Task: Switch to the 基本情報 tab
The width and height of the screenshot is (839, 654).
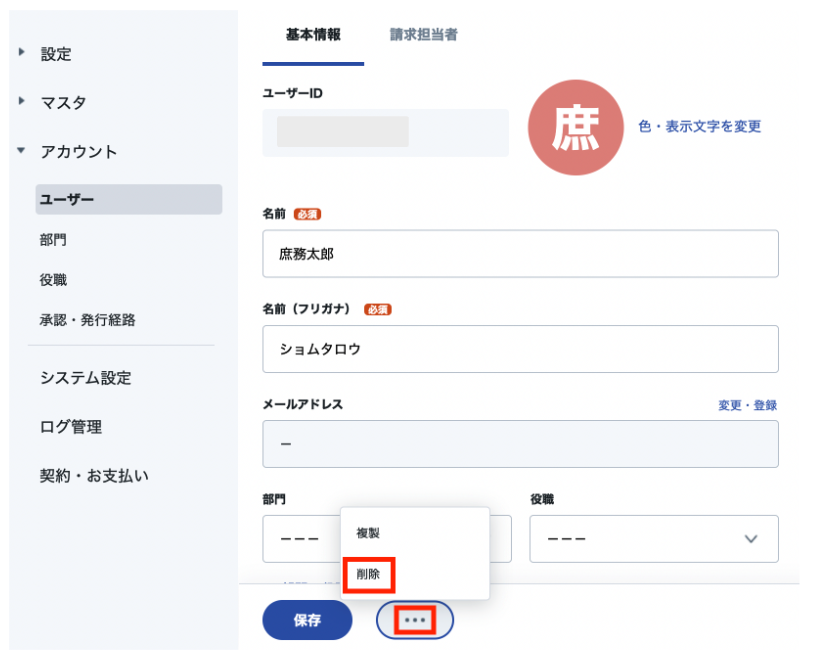Action: [313, 35]
